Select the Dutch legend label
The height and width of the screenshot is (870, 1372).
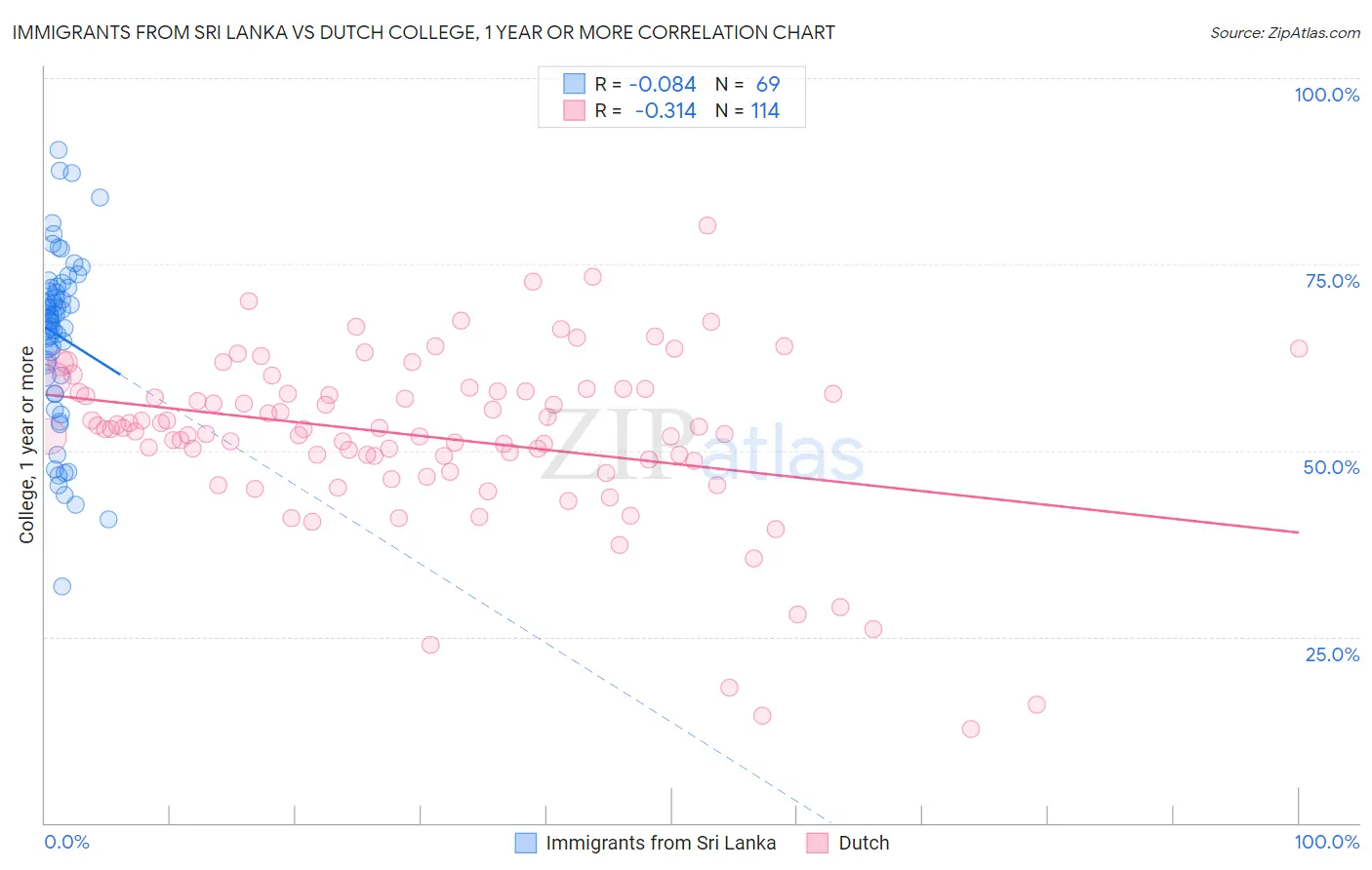pos(864,843)
